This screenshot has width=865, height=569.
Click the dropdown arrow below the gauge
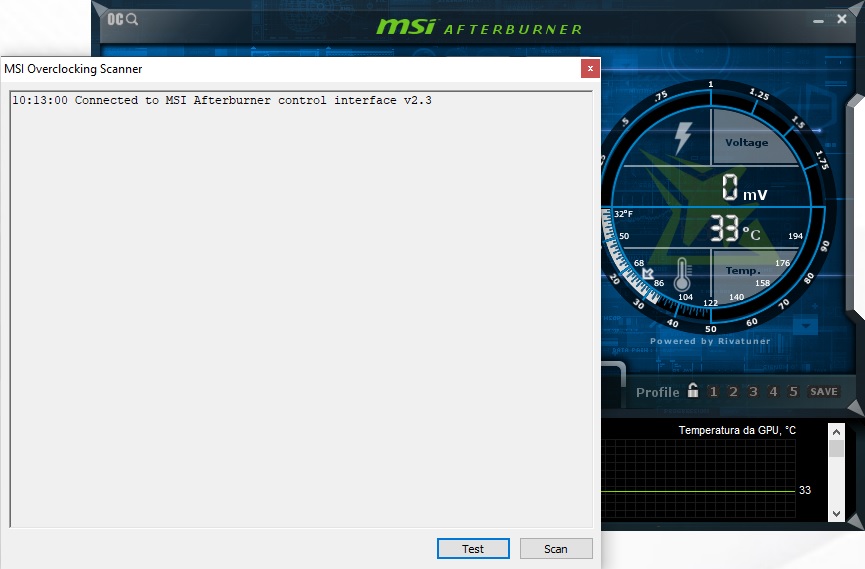pyautogui.click(x=806, y=326)
